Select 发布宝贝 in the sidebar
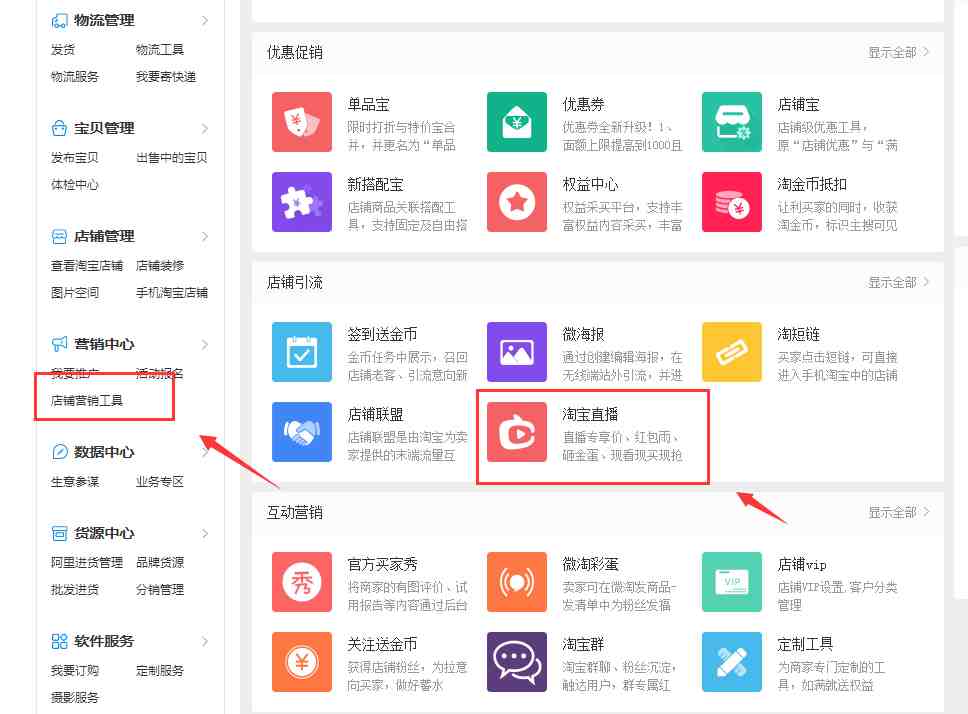 click(75, 158)
